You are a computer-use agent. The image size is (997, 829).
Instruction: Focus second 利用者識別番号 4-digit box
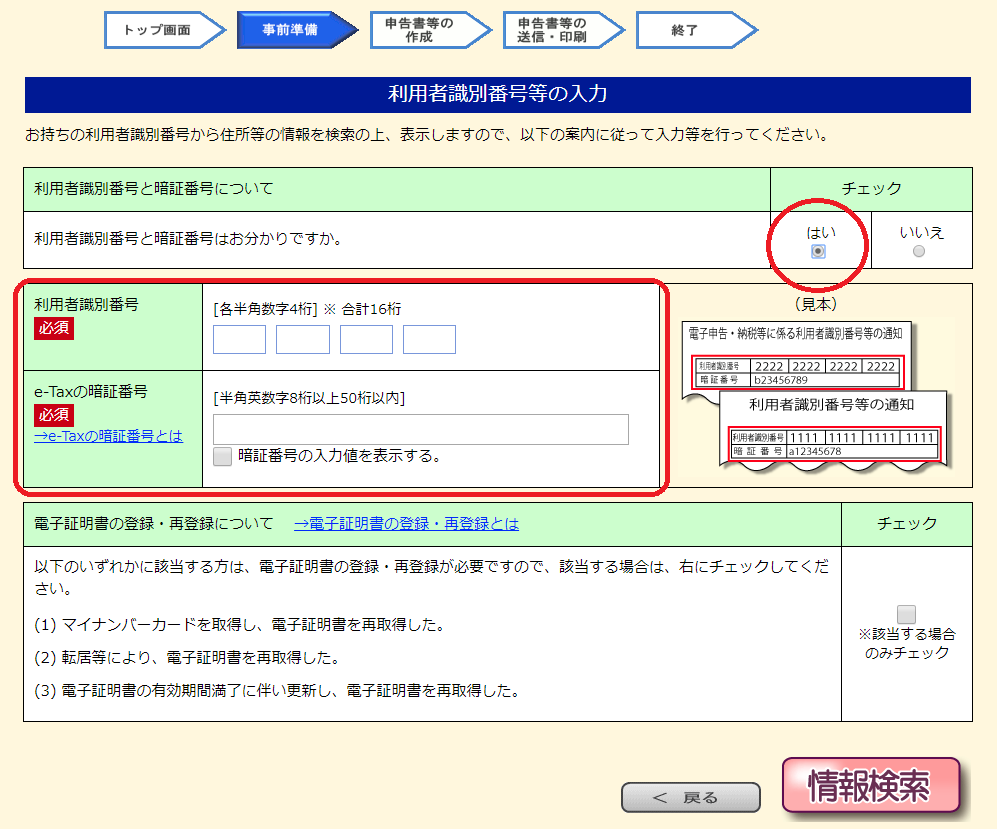(303, 339)
